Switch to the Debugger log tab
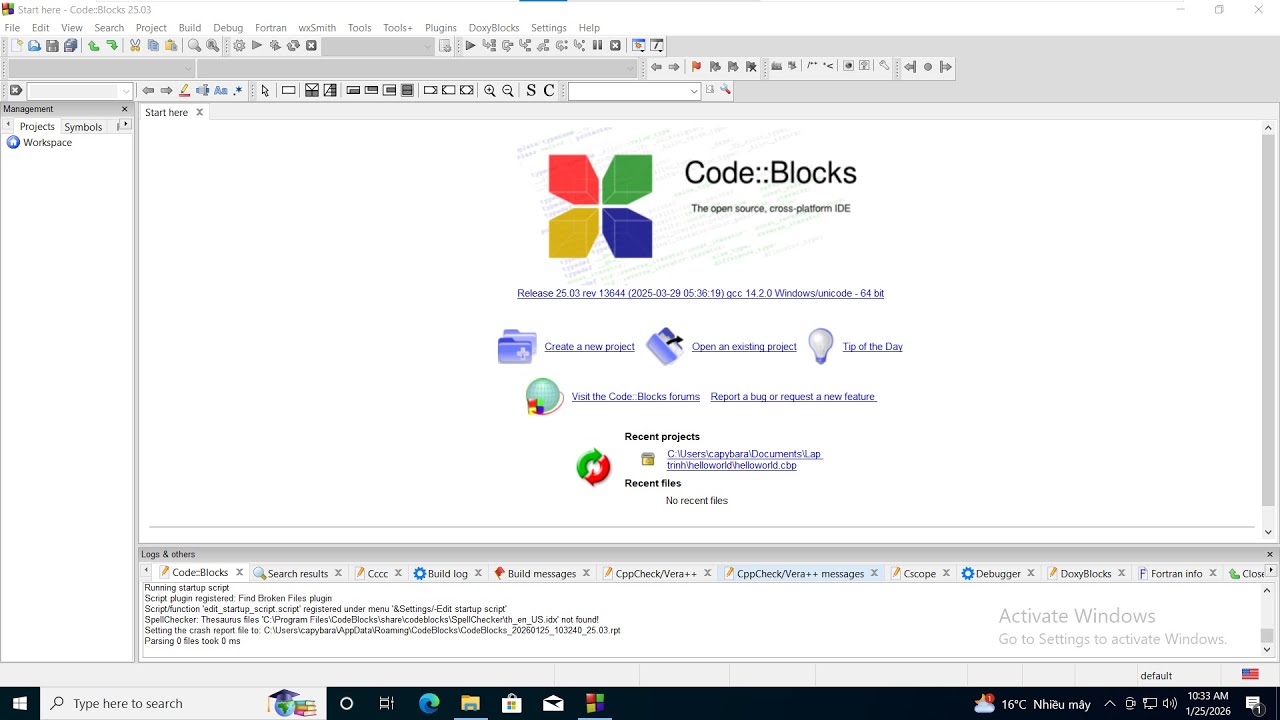Screen dimensions: 1280x720 coord(998,574)
